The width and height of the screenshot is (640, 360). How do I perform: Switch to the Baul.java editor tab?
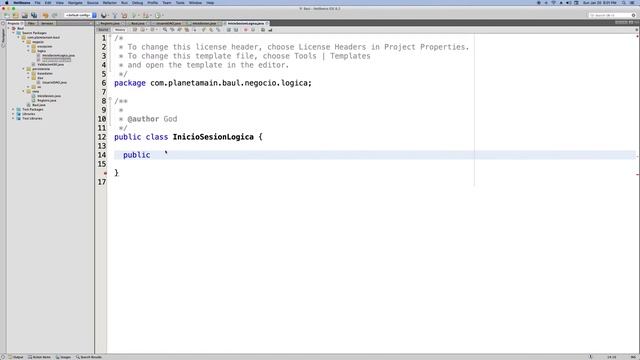138,23
